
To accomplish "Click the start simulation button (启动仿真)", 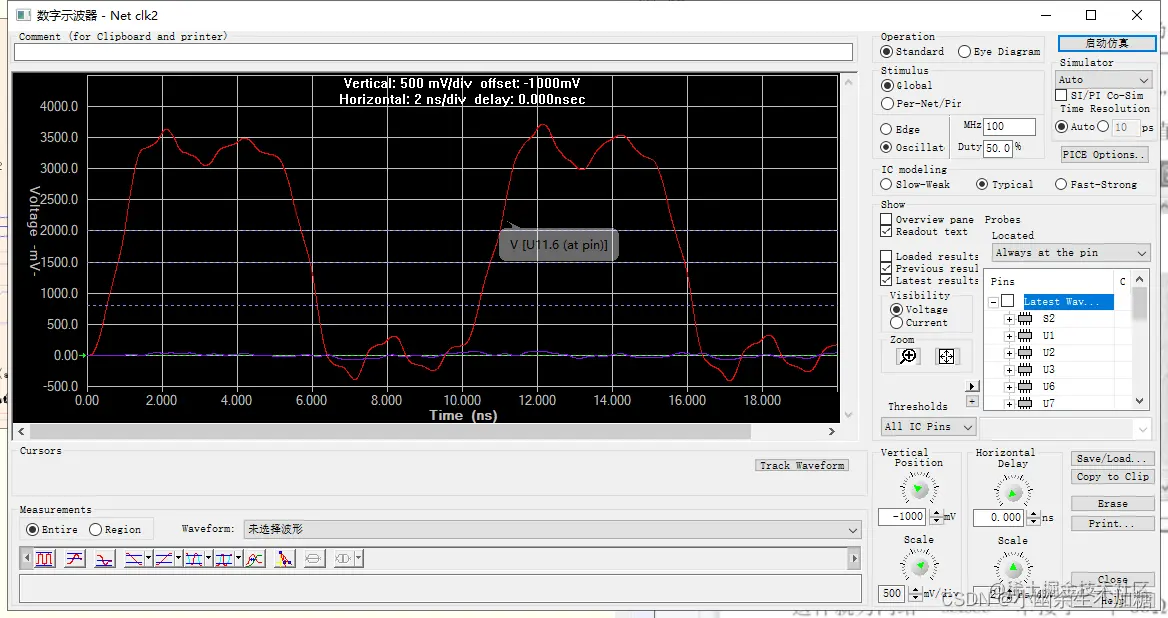I will click(1107, 43).
